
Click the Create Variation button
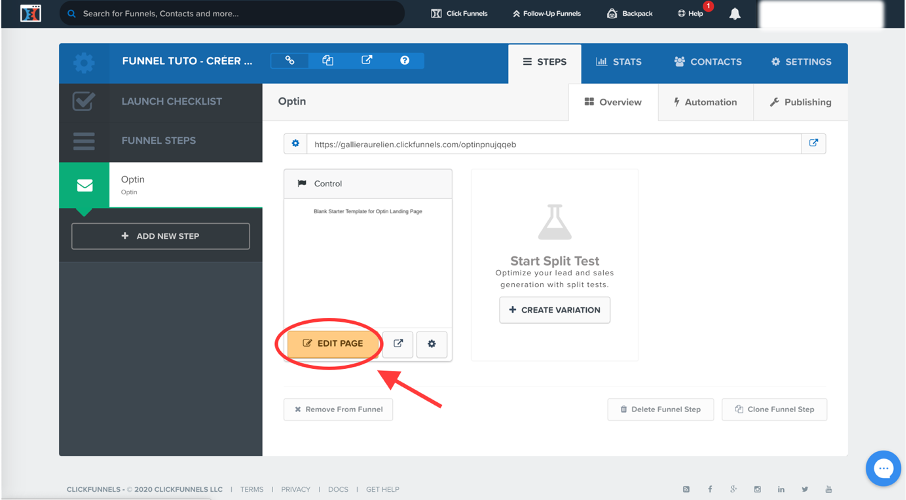555,310
